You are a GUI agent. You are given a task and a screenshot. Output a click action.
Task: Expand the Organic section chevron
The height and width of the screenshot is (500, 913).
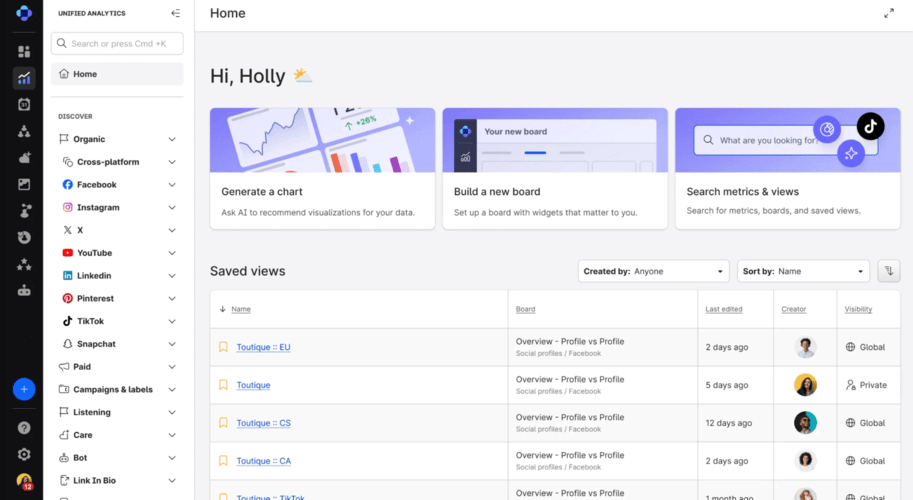(x=172, y=139)
